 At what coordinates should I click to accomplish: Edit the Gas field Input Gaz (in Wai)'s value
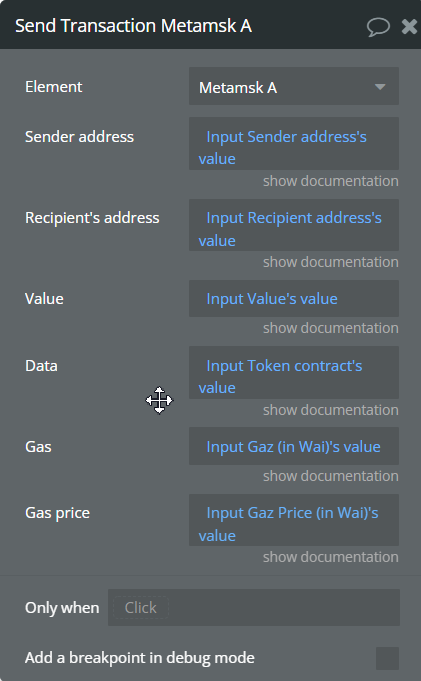pyautogui.click(x=294, y=446)
